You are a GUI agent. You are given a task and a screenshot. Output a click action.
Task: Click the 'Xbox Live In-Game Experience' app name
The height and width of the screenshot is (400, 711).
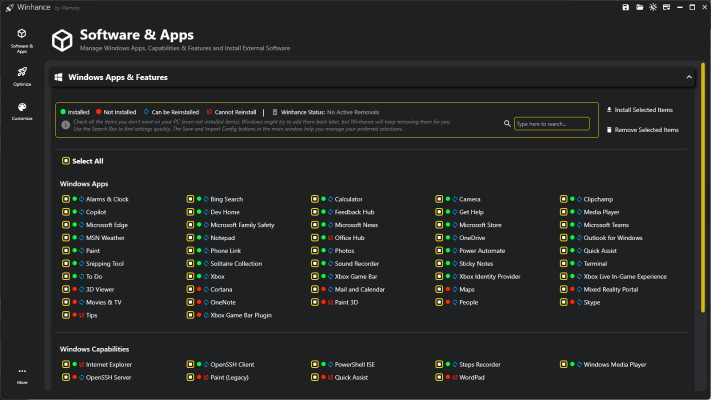click(625, 276)
